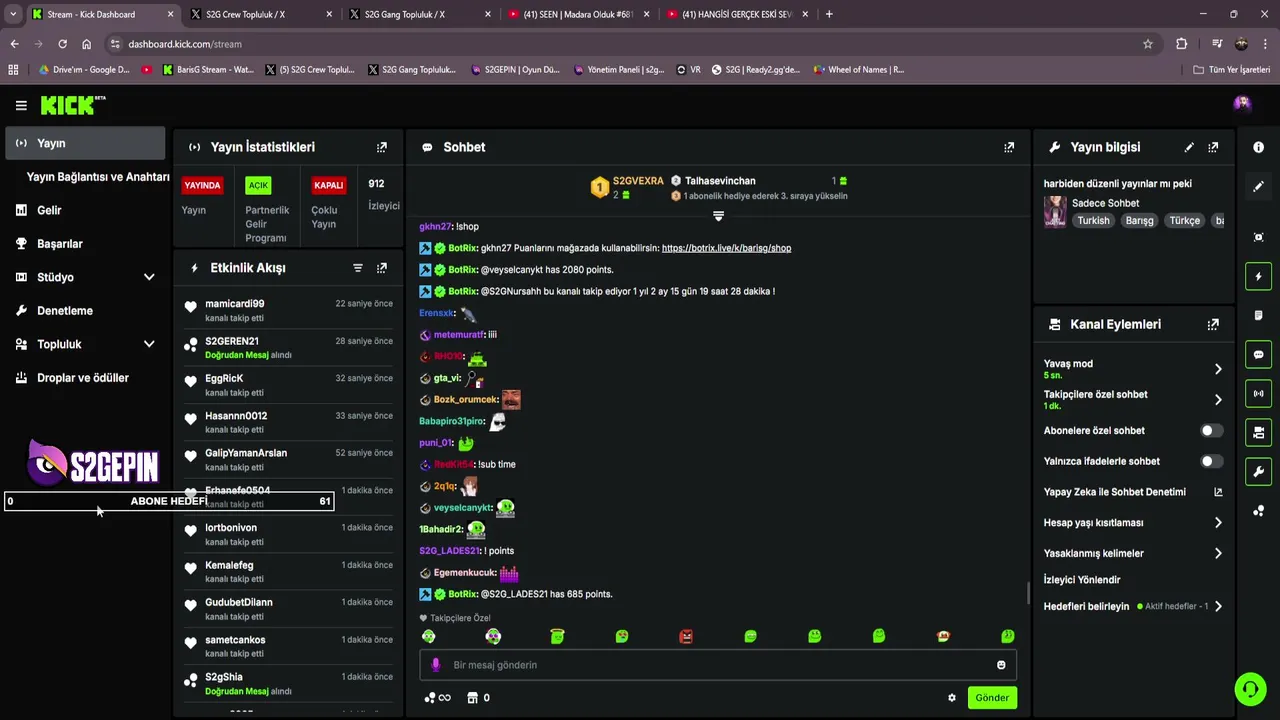Viewport: 1280px width, 720px height.
Task: Switch to the SEEN Madara Olduk YouTube tab
Action: point(578,14)
